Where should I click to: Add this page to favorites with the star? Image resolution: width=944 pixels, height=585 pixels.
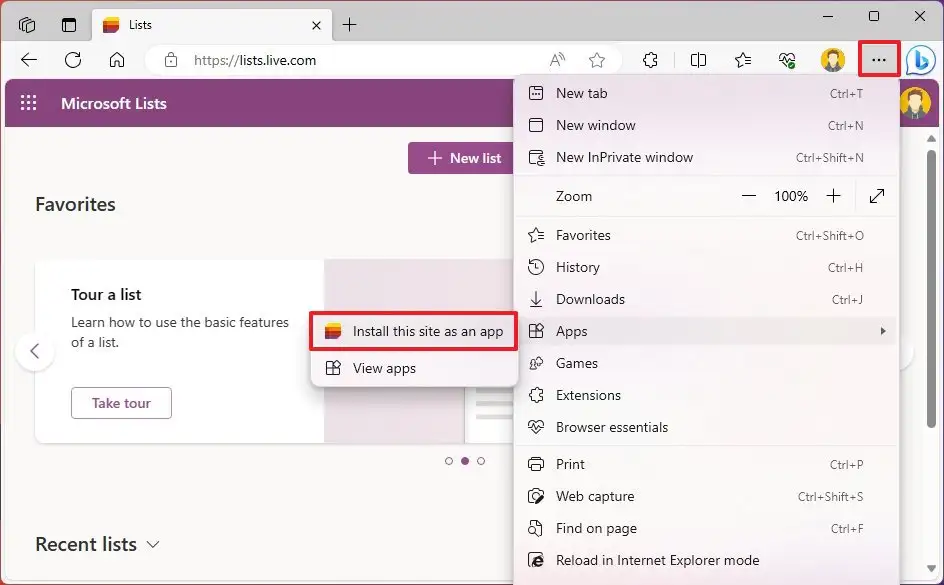pos(598,60)
